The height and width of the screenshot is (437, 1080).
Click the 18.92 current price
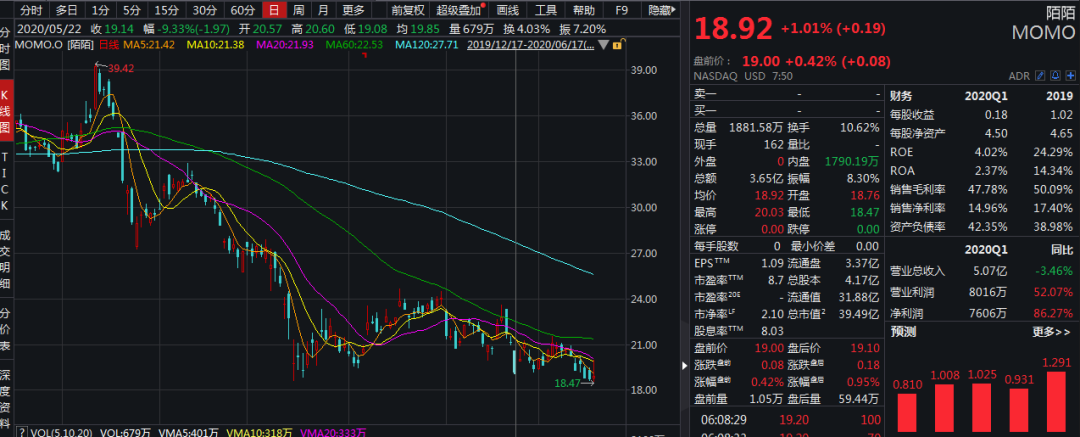pos(733,30)
